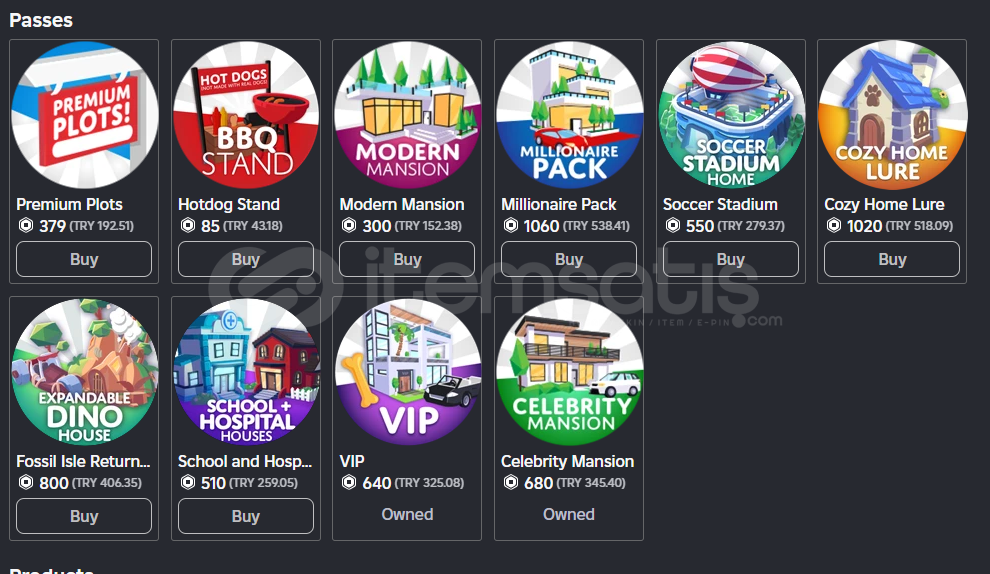Select the Celebrity Mansion pass icon
Screen dimensions: 990x574
point(569,372)
